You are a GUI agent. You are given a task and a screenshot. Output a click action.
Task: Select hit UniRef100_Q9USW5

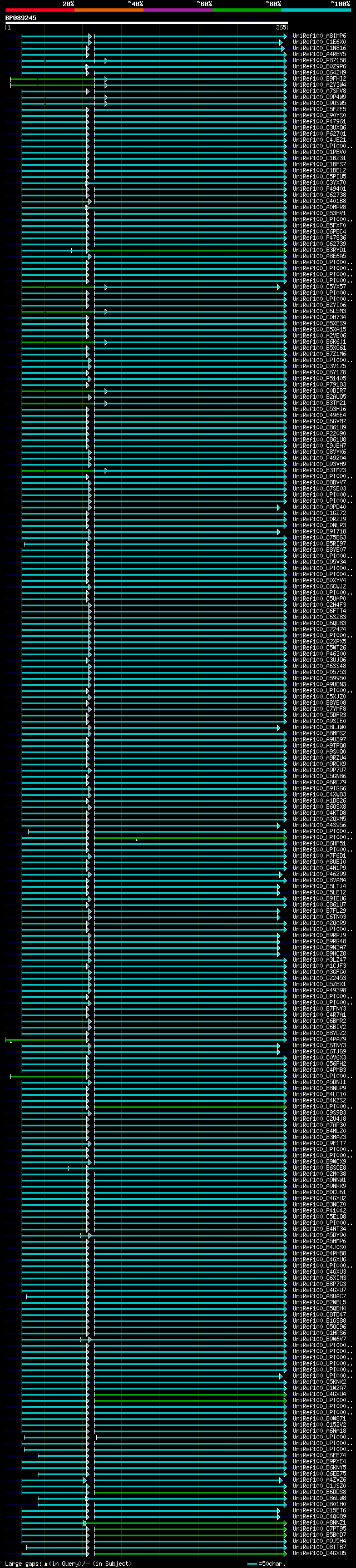tap(319, 103)
